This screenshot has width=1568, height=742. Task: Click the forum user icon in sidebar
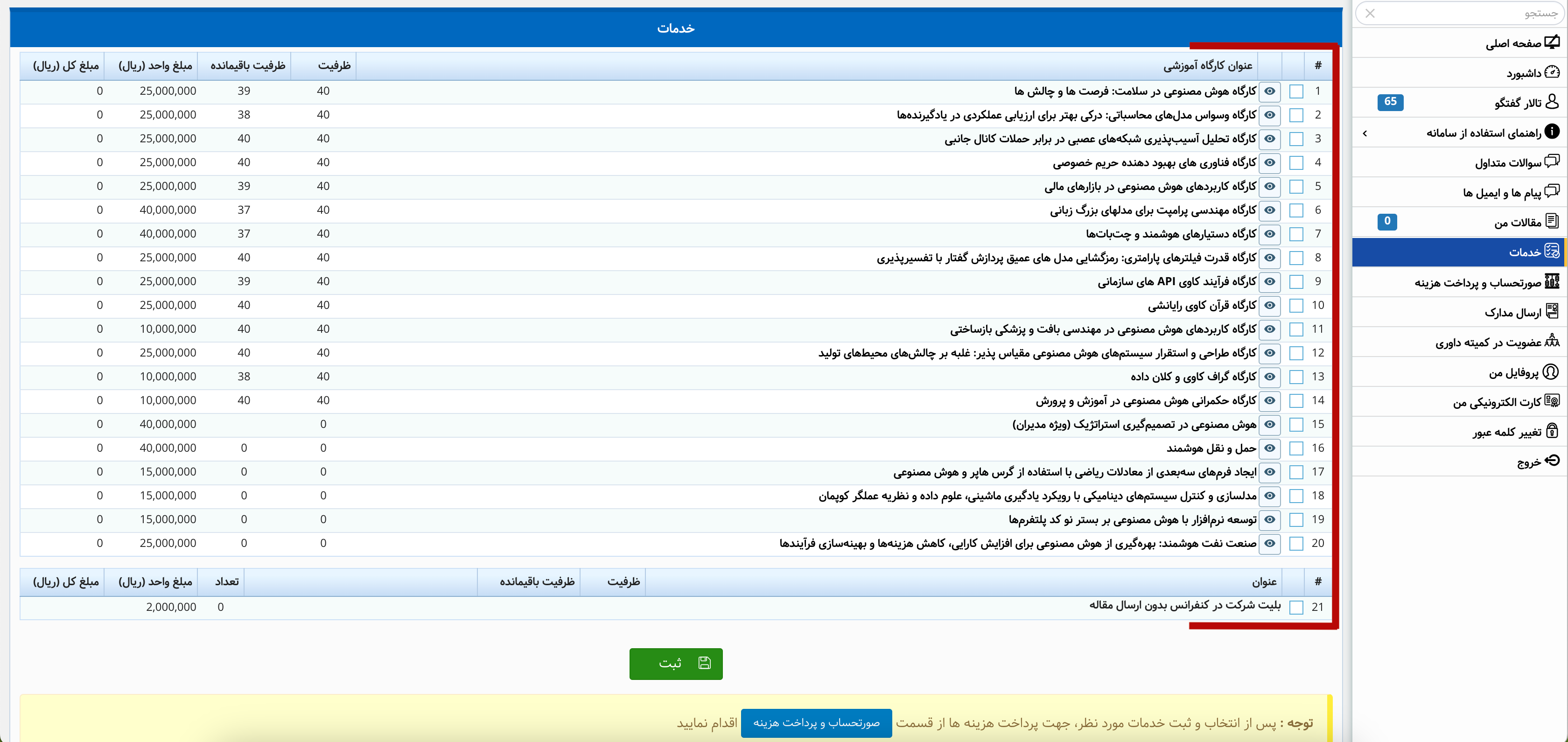pyautogui.click(x=1552, y=102)
